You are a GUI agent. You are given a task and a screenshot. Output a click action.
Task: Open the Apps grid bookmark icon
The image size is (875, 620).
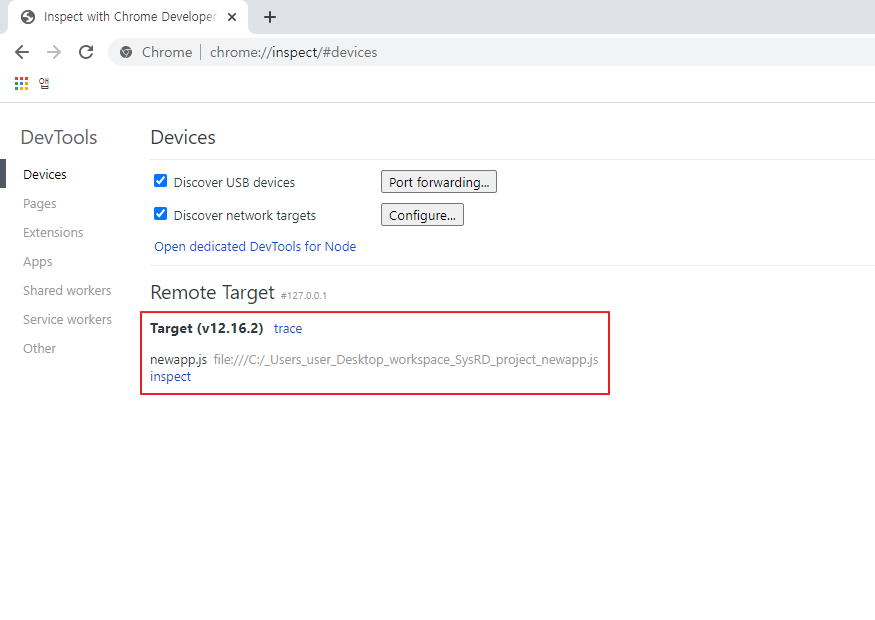[21, 84]
